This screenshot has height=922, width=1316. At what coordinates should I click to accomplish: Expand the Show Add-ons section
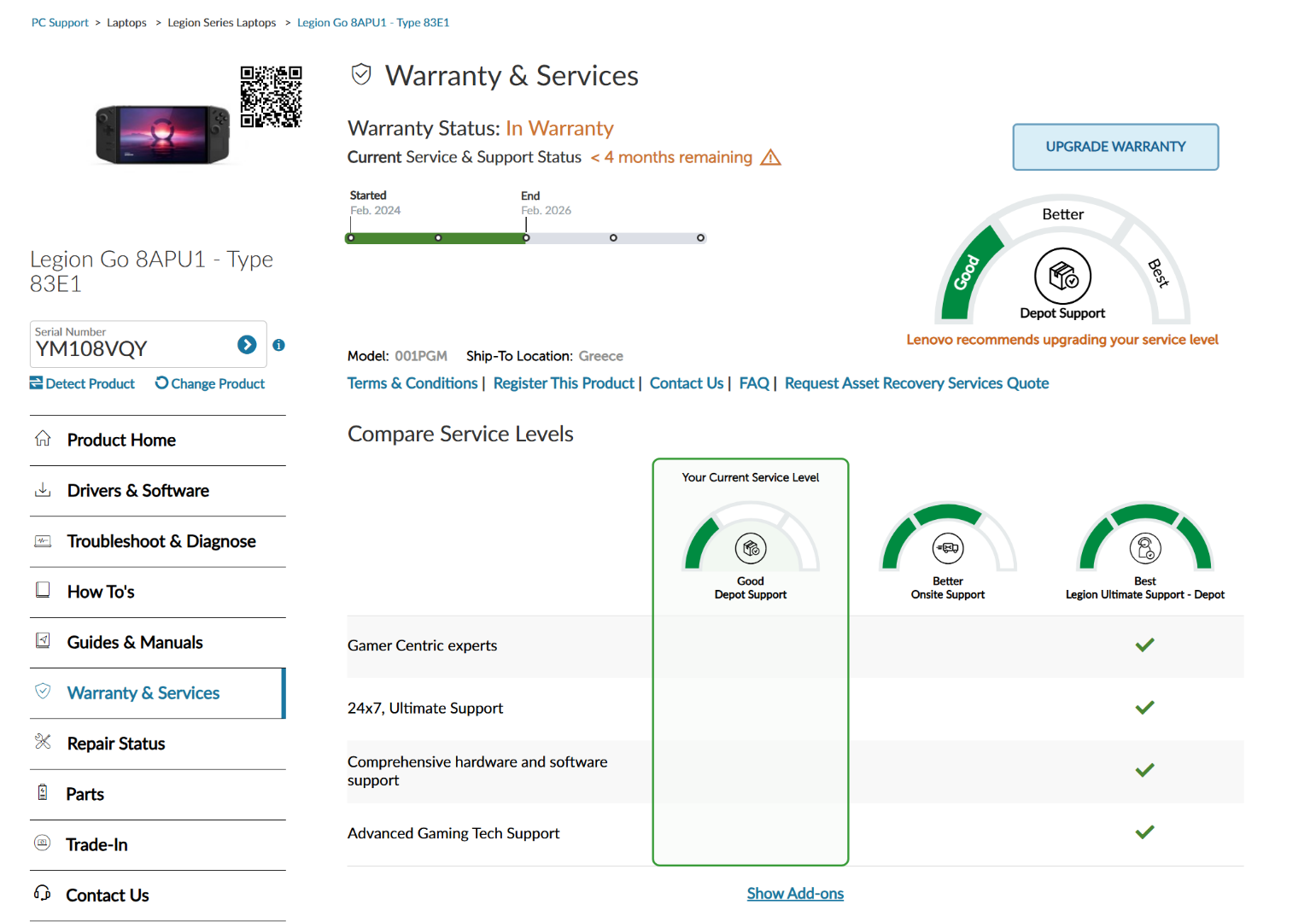(794, 894)
